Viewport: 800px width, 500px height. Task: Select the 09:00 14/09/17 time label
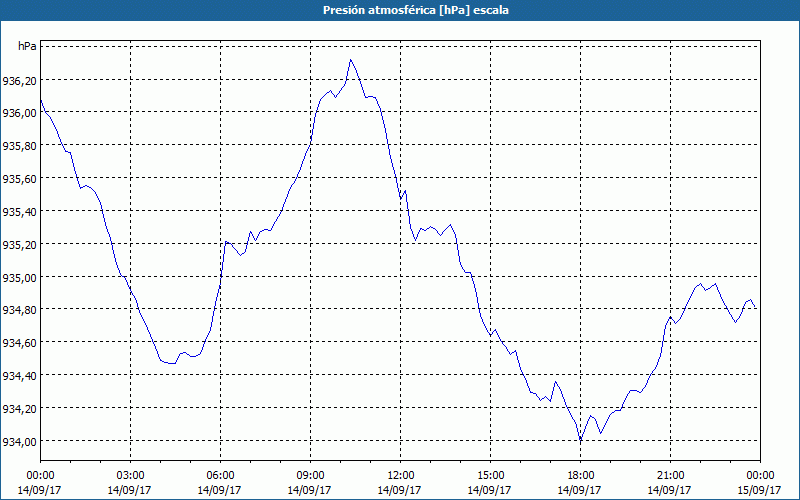pyautogui.click(x=310, y=483)
